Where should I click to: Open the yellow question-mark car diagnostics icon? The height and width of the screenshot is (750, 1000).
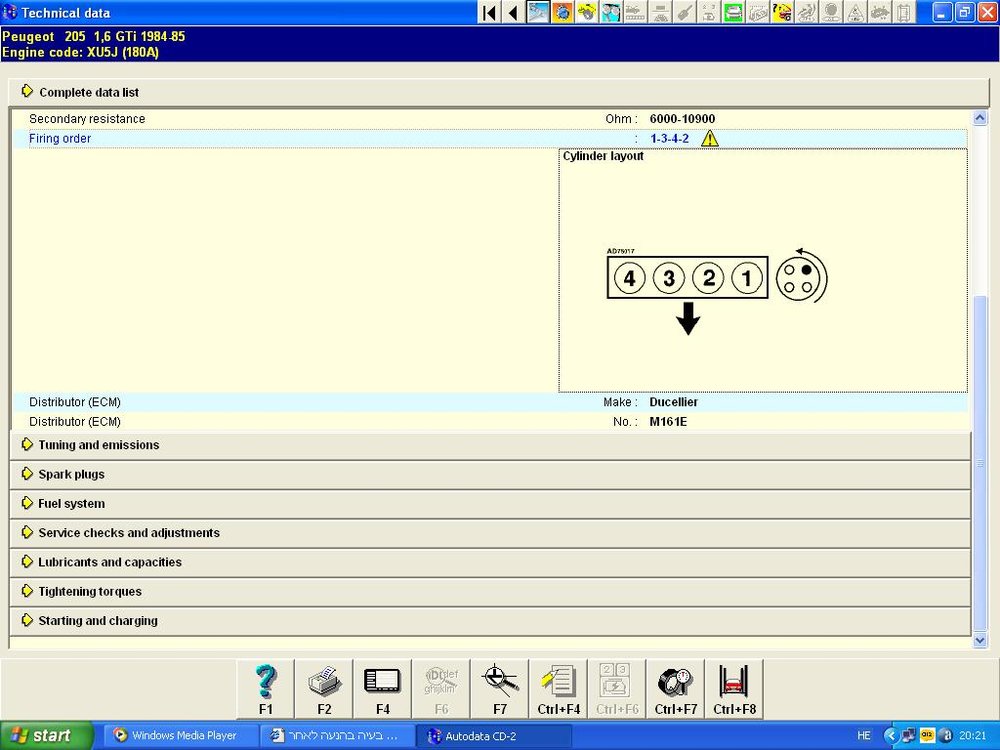782,12
